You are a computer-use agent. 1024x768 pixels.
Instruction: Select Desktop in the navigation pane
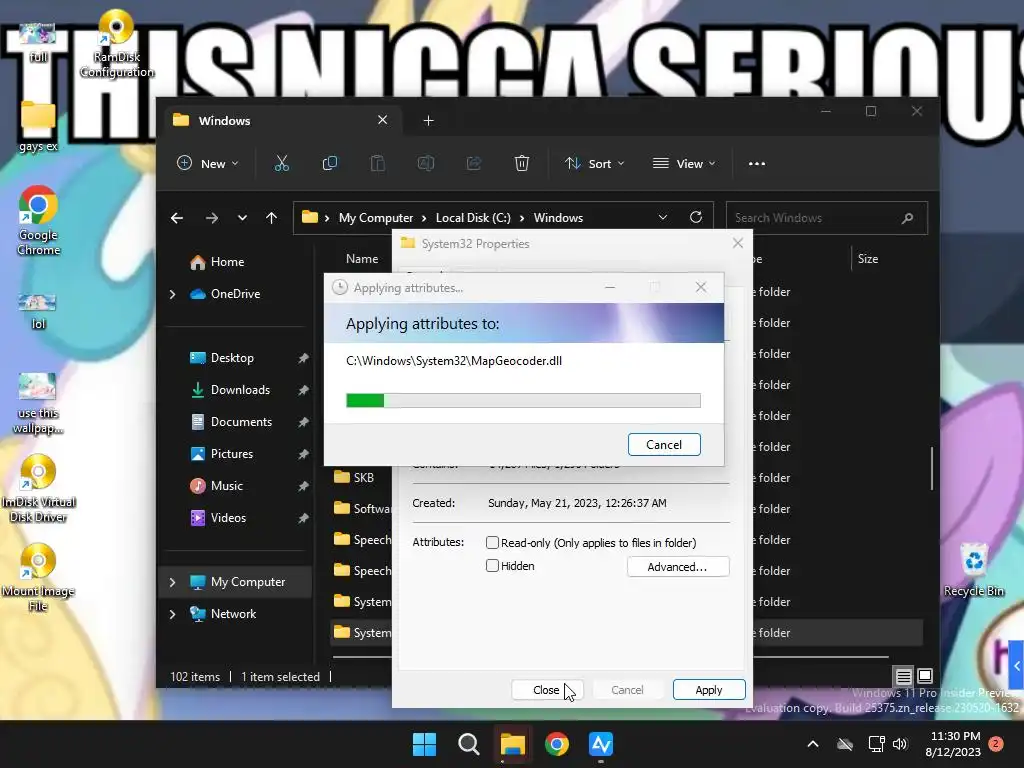pos(232,358)
